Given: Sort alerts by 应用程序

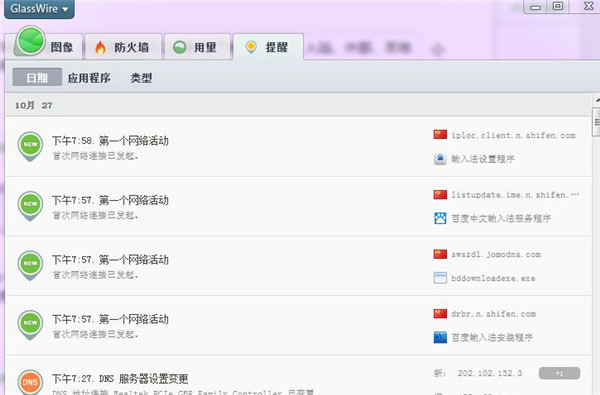Looking at the screenshot, I should (89, 78).
